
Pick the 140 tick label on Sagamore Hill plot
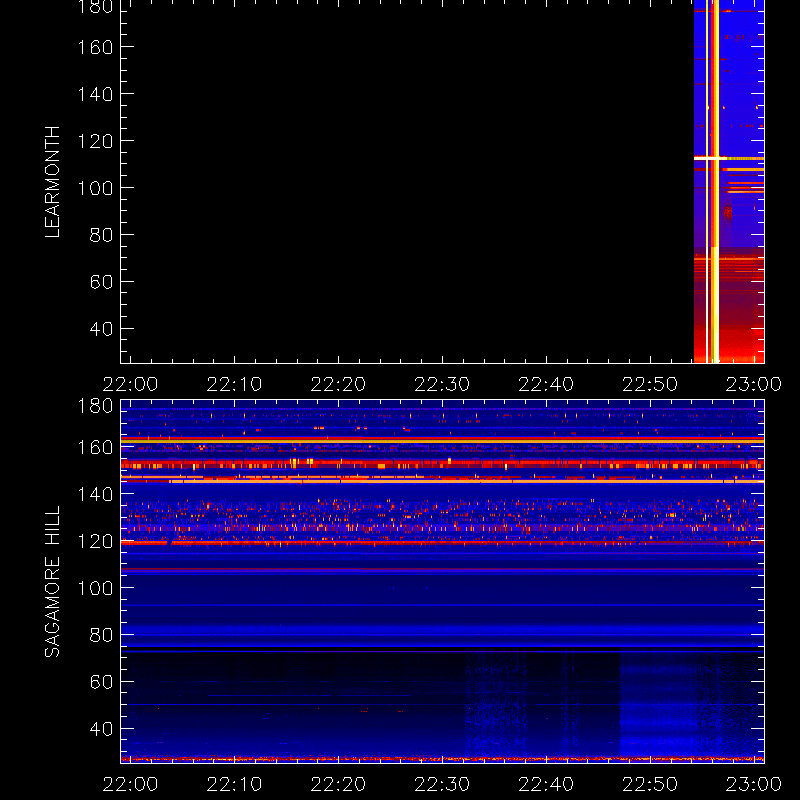point(95,494)
